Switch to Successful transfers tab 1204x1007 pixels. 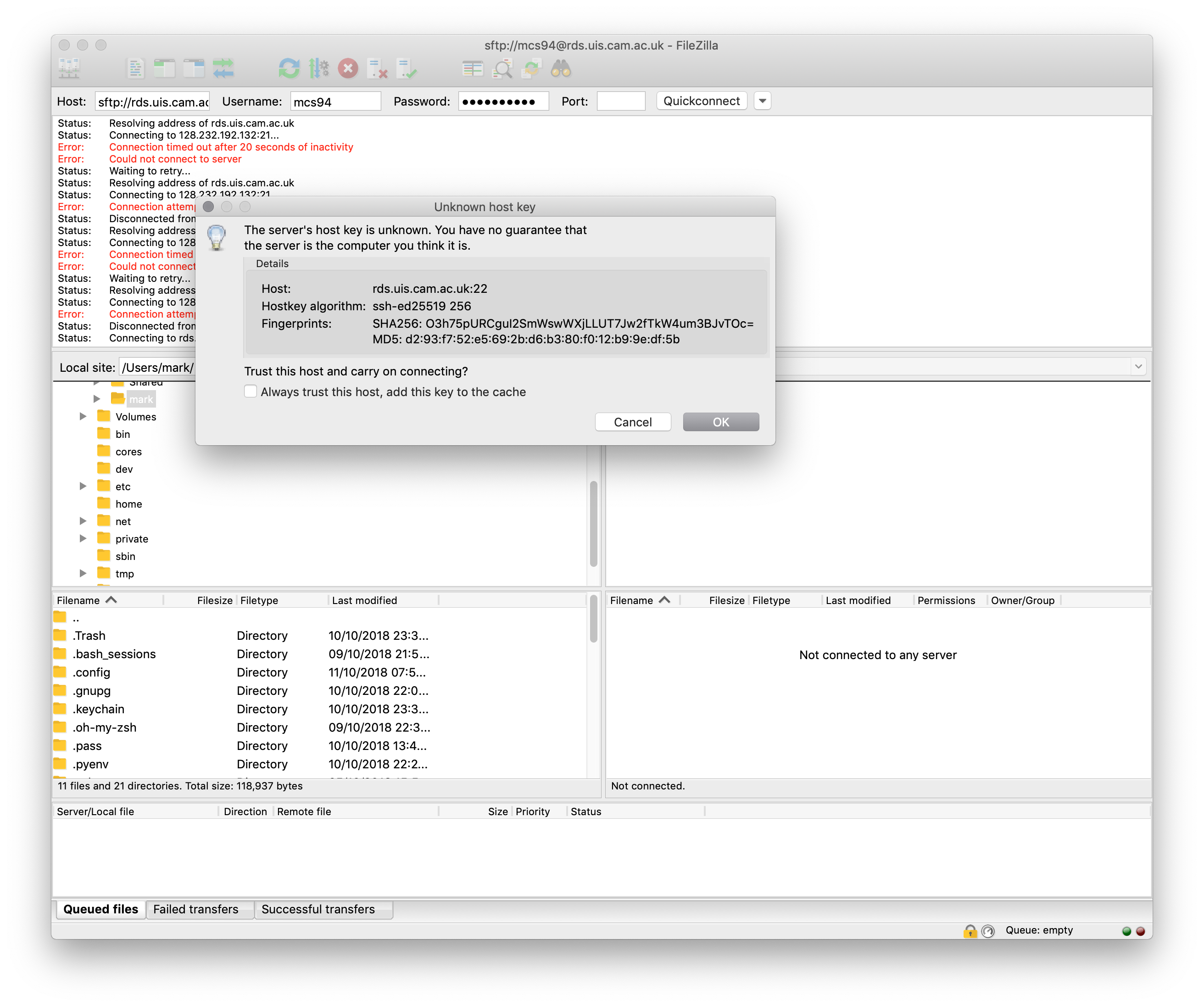point(318,909)
